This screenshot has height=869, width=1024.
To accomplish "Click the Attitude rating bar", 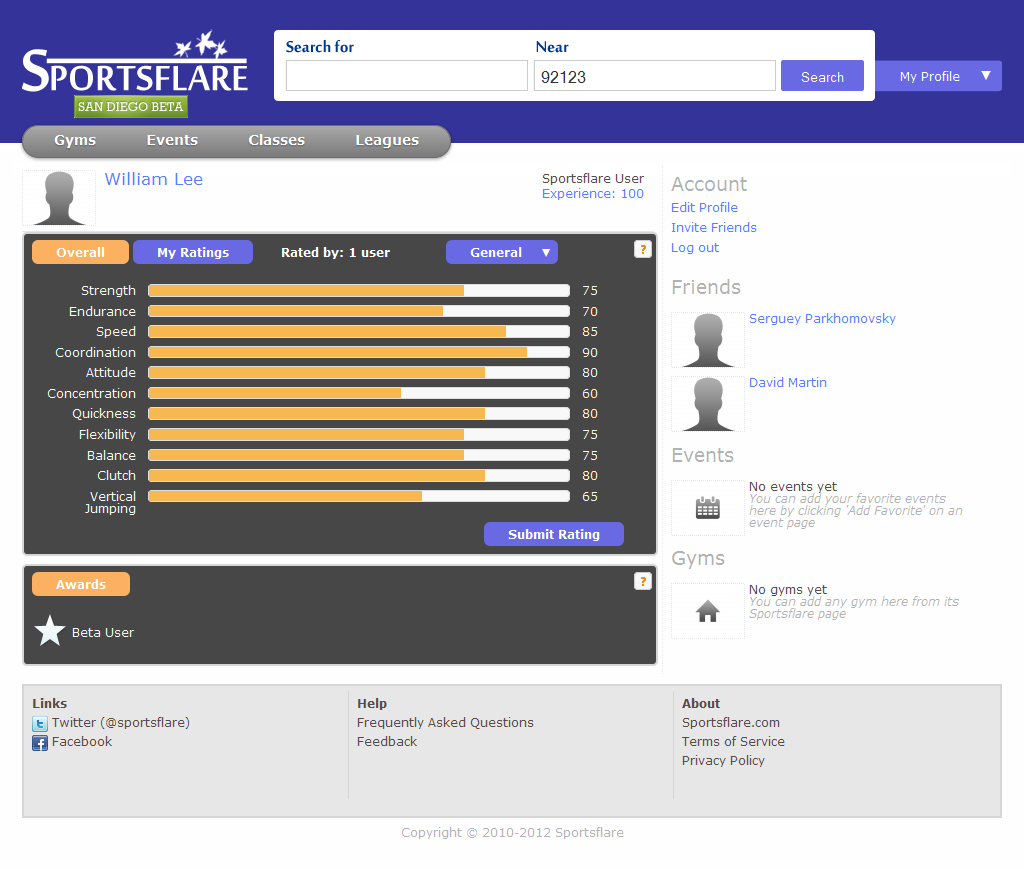I will [x=359, y=373].
